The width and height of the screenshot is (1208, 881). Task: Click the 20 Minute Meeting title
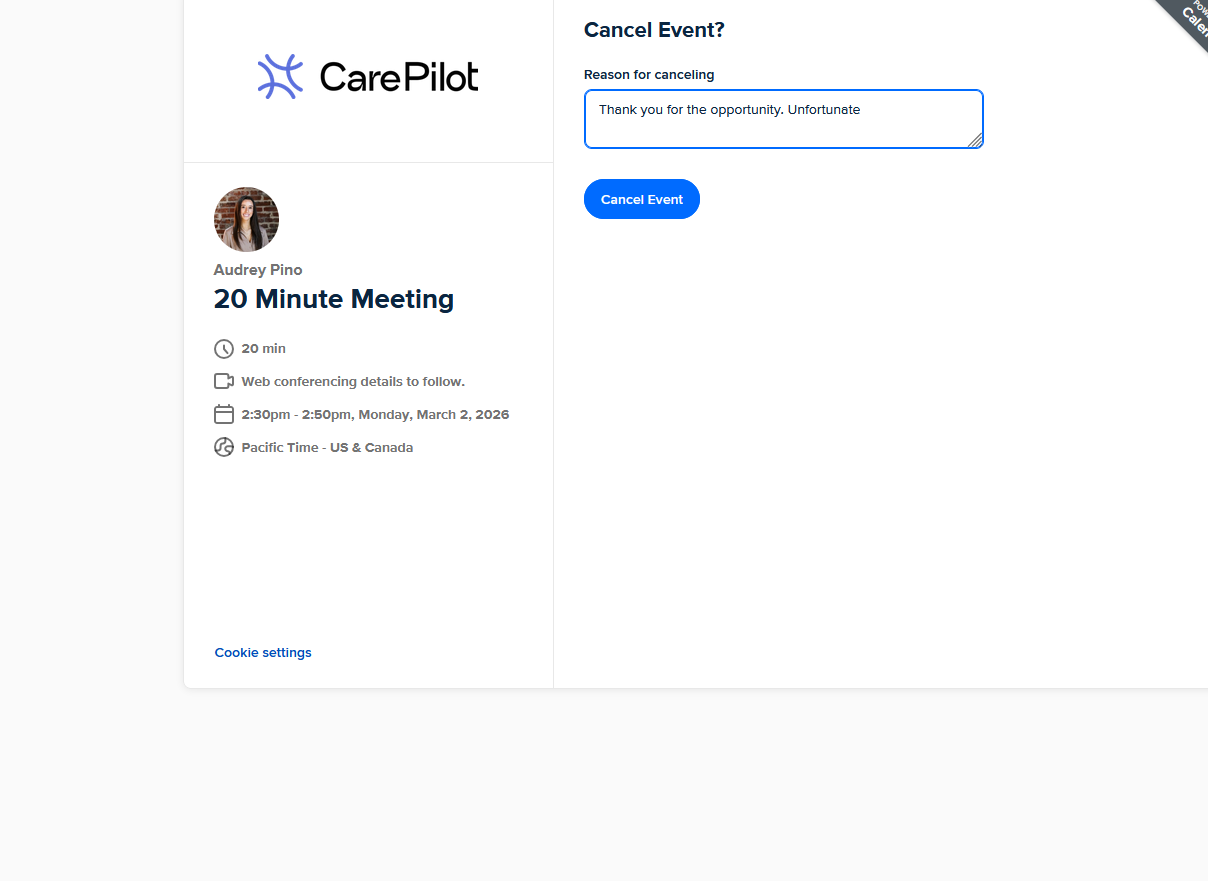tap(334, 299)
